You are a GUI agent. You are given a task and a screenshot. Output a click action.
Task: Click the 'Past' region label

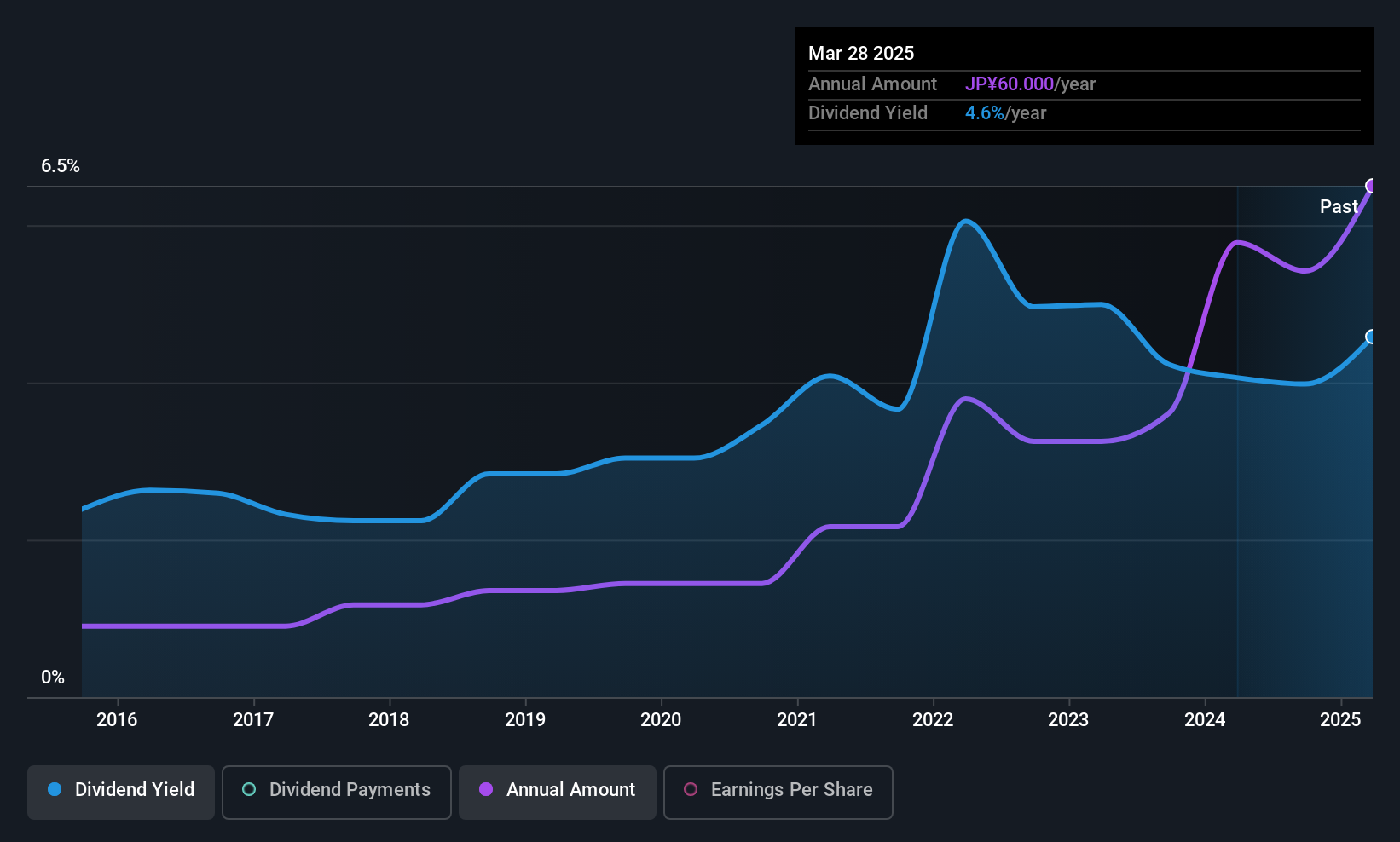click(1339, 207)
